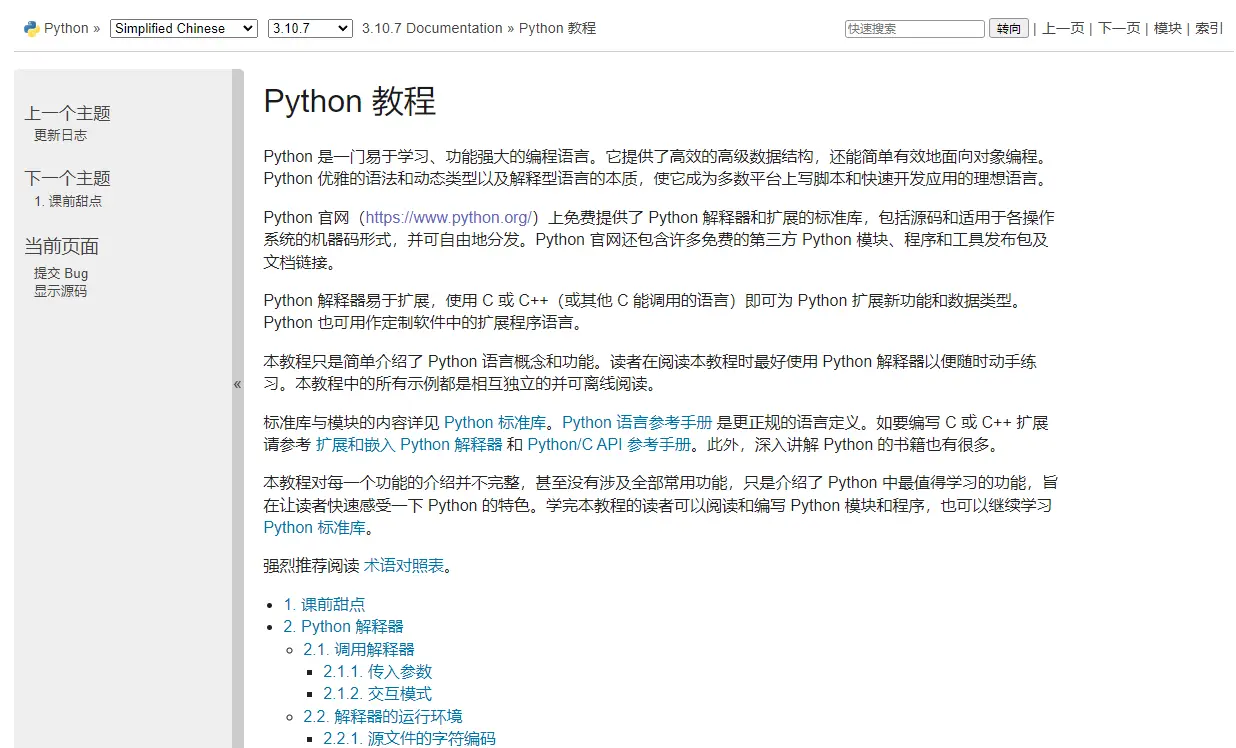Click 提交 Bug in sidebar

pyautogui.click(x=61, y=273)
